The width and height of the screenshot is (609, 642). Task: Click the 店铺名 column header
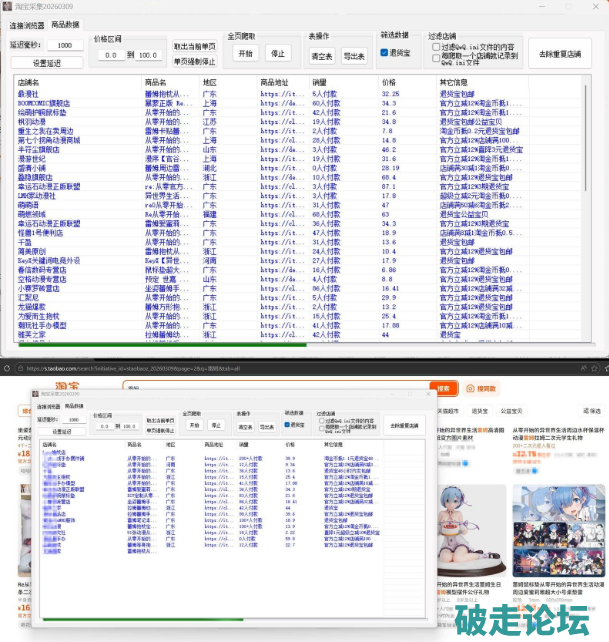(x=30, y=82)
